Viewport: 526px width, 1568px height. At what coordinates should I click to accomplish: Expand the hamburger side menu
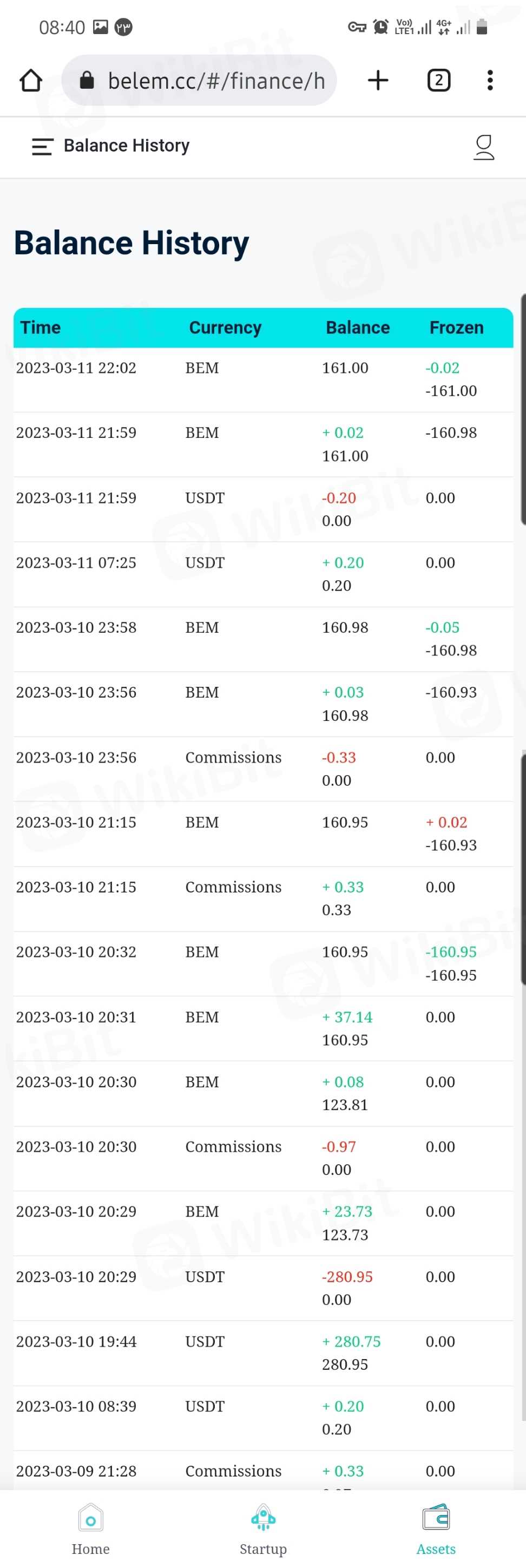pos(42,146)
